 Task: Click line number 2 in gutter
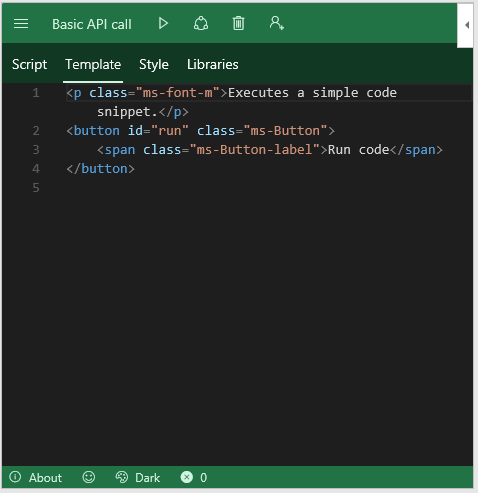(x=36, y=131)
